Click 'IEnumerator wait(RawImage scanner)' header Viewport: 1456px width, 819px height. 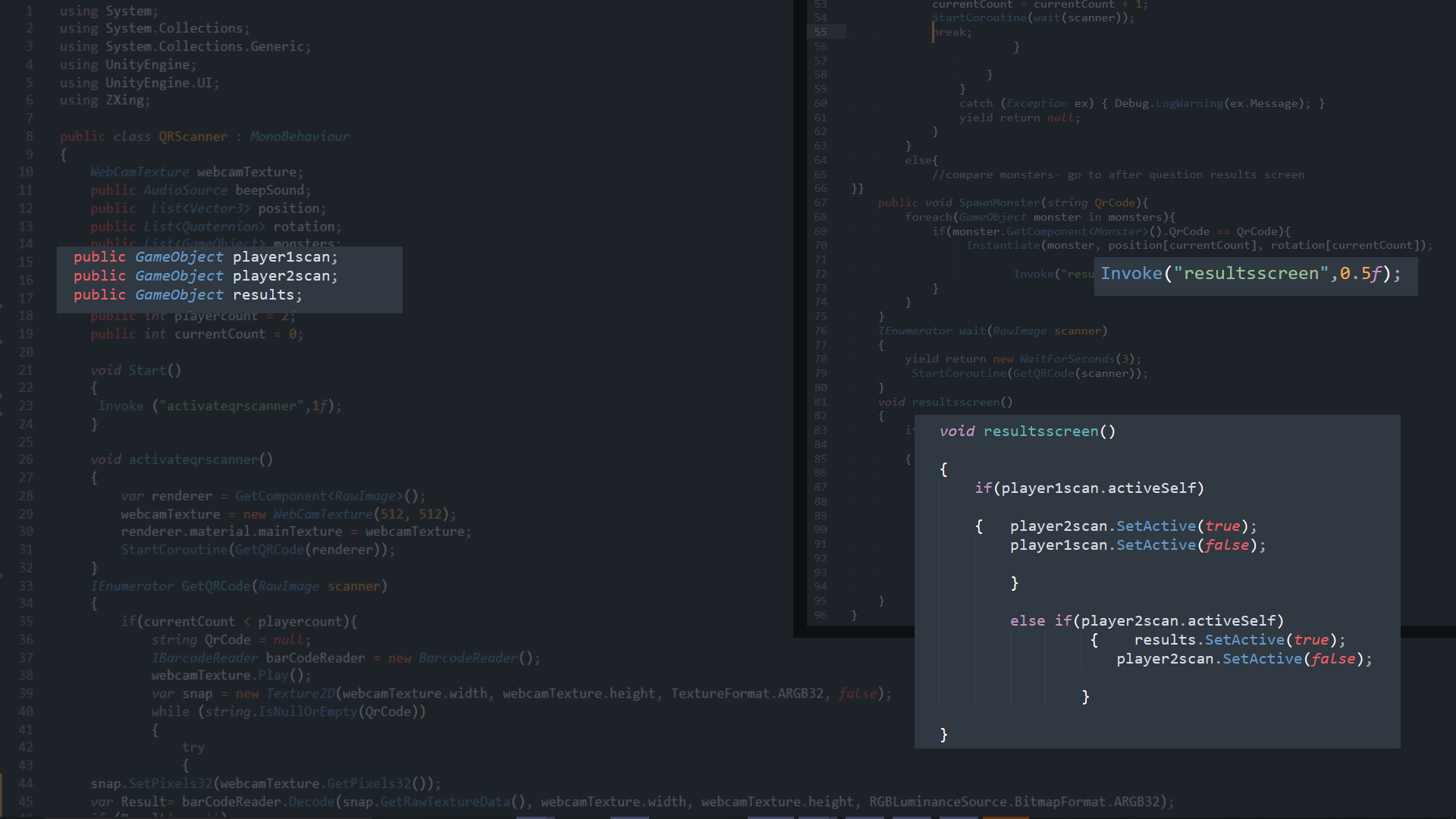click(x=993, y=331)
